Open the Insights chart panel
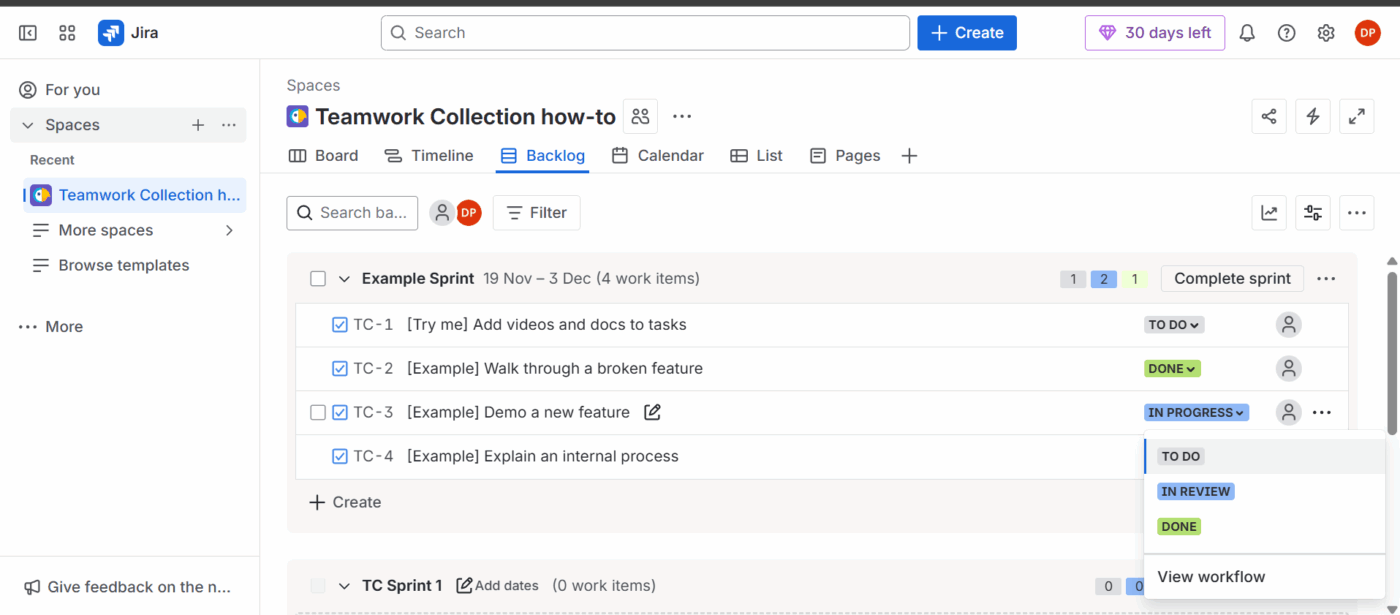Image resolution: width=1400 pixels, height=615 pixels. click(x=1269, y=212)
